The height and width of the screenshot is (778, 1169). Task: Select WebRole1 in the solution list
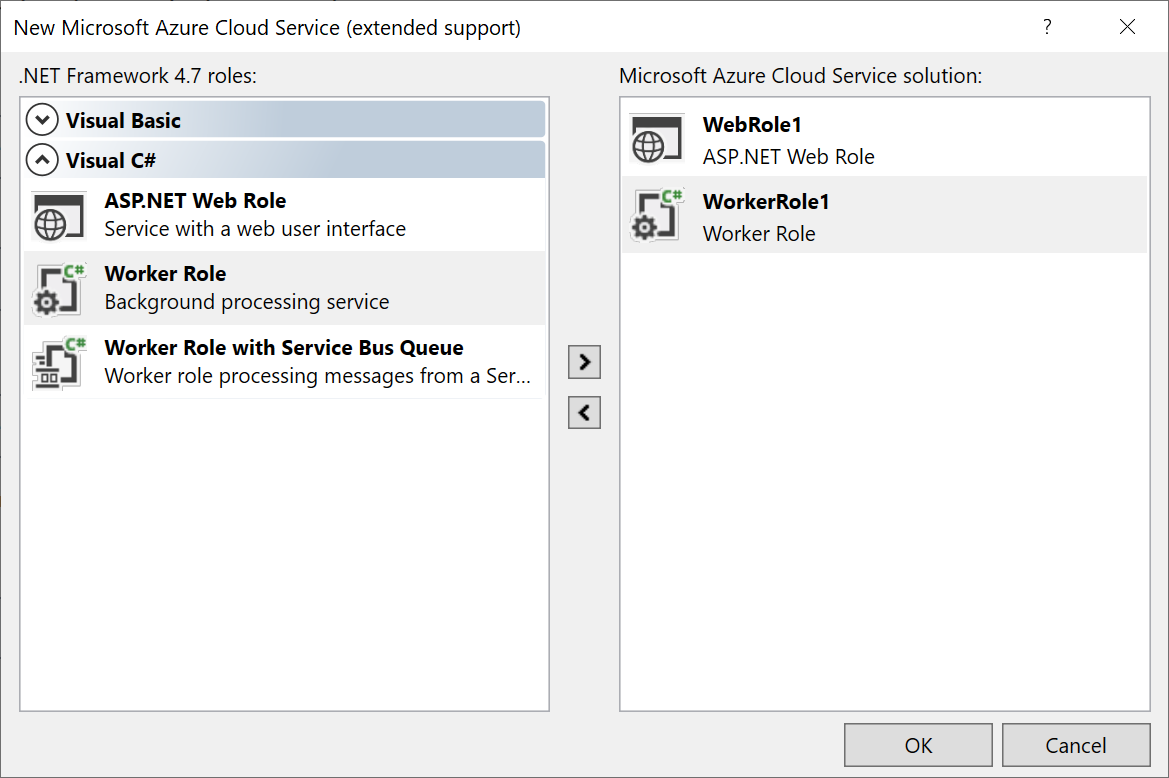tap(753, 125)
